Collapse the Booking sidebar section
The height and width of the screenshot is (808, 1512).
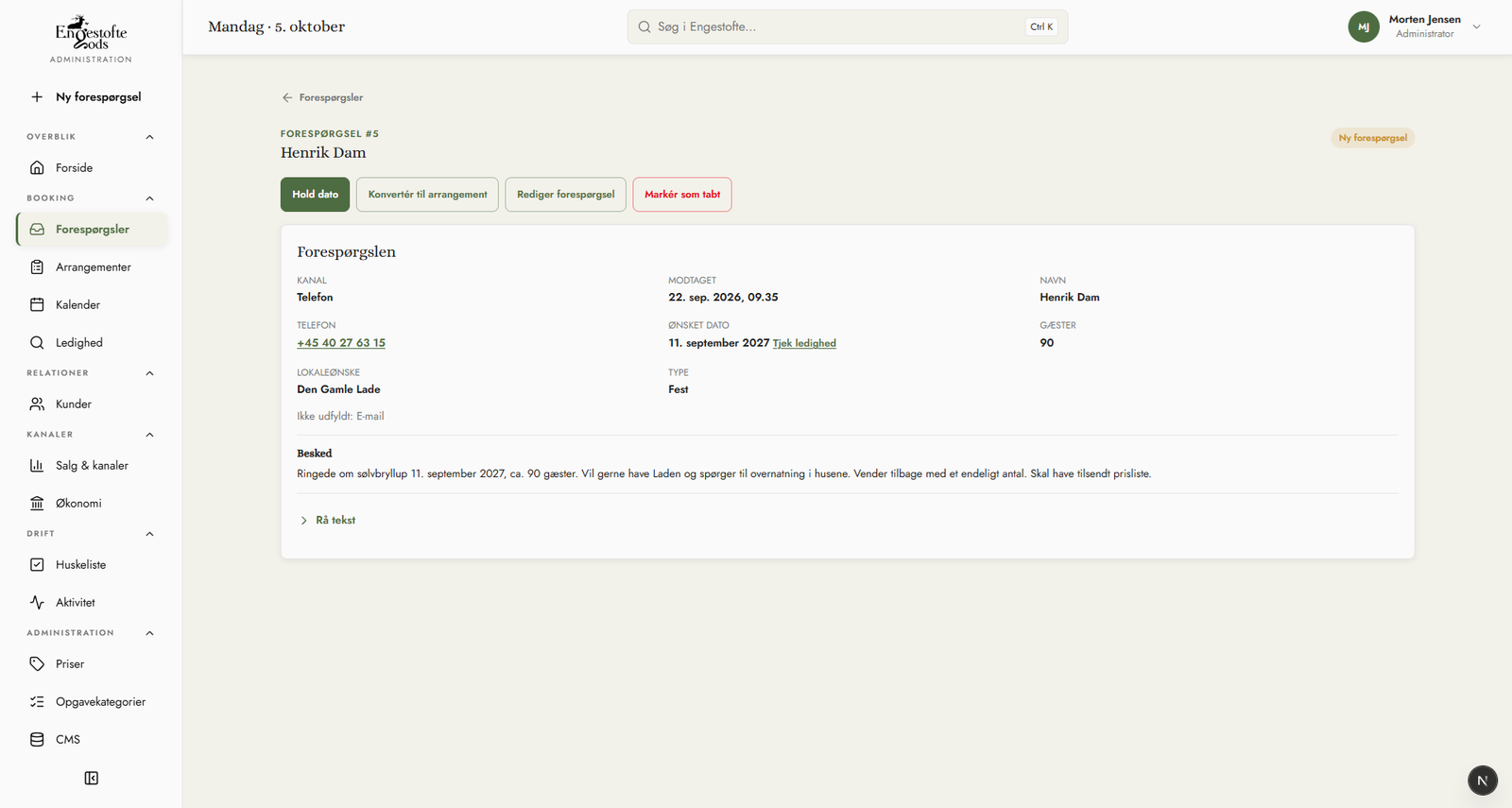click(x=149, y=198)
